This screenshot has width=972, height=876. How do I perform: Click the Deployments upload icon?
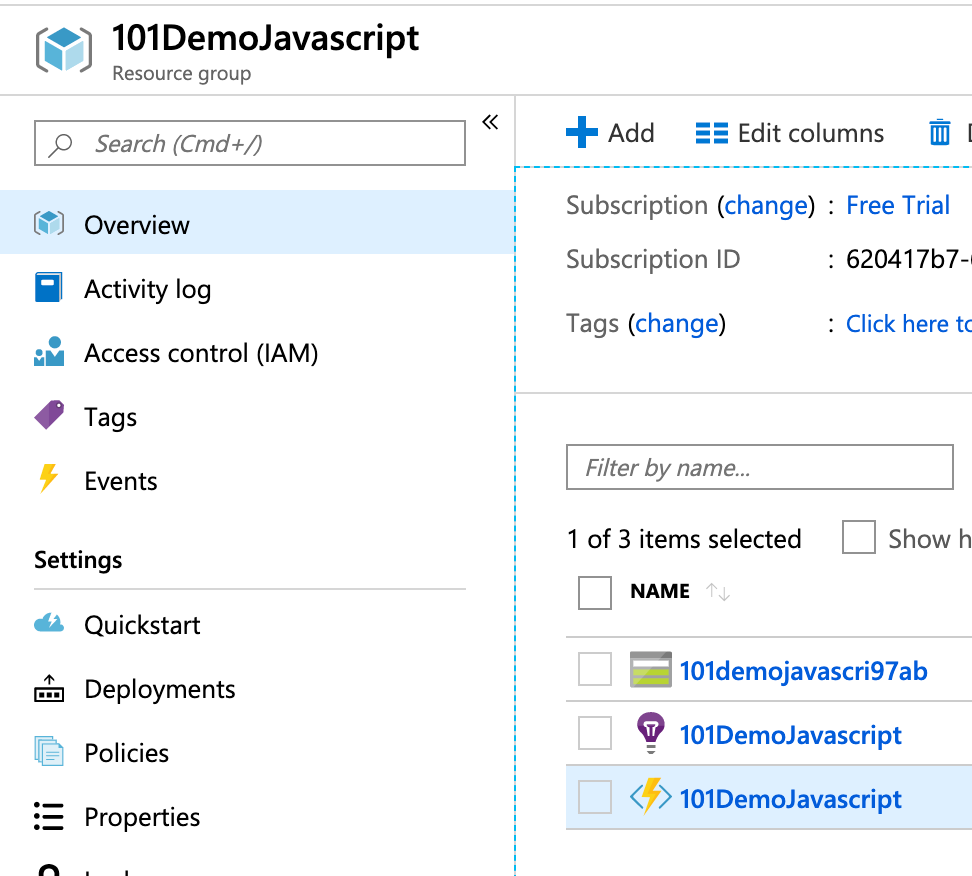pos(49,688)
